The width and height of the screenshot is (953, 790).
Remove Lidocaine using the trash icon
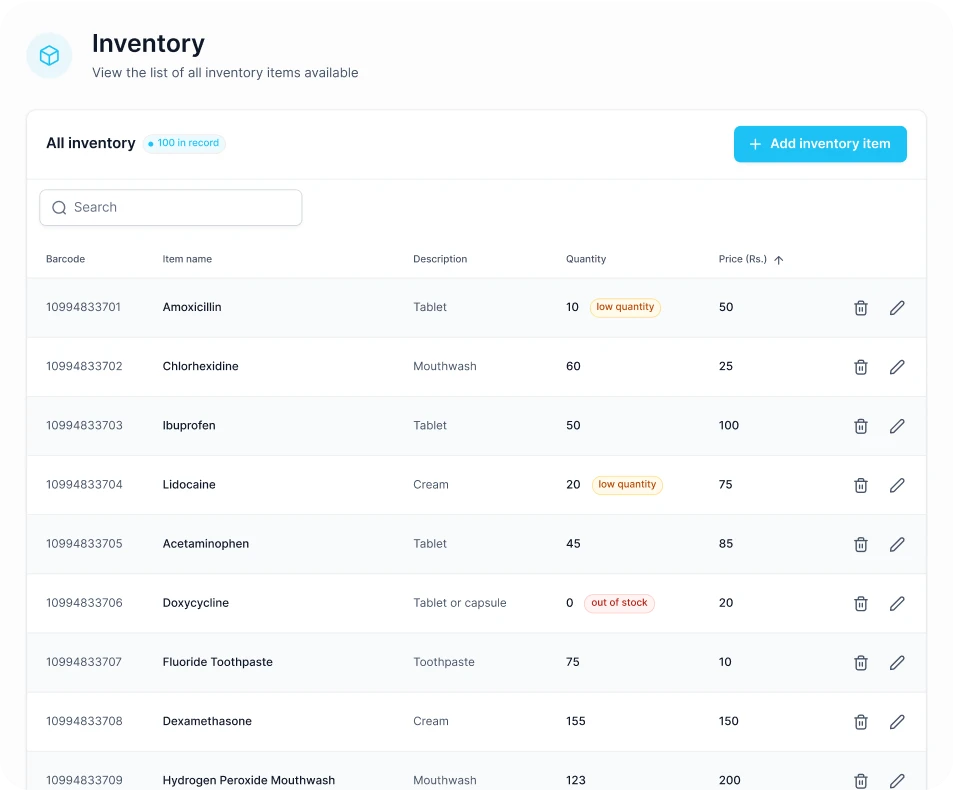point(860,485)
